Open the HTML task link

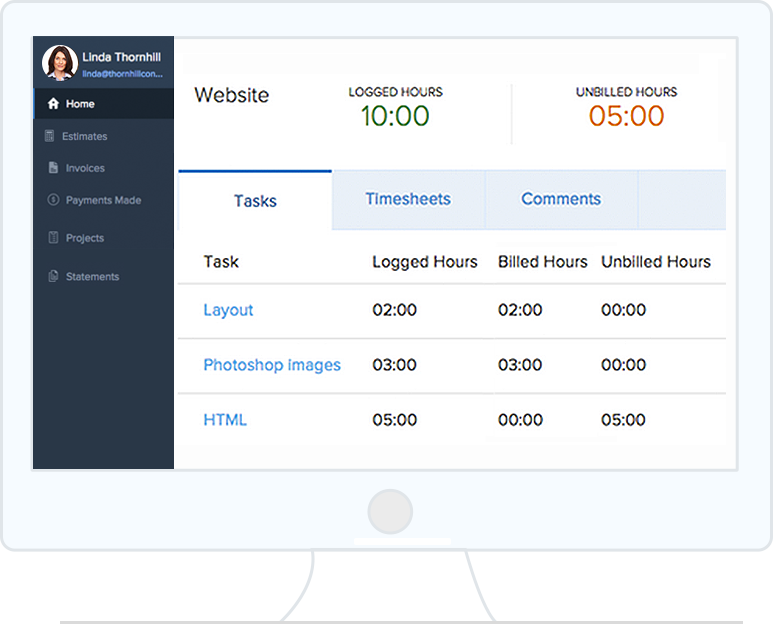[225, 420]
